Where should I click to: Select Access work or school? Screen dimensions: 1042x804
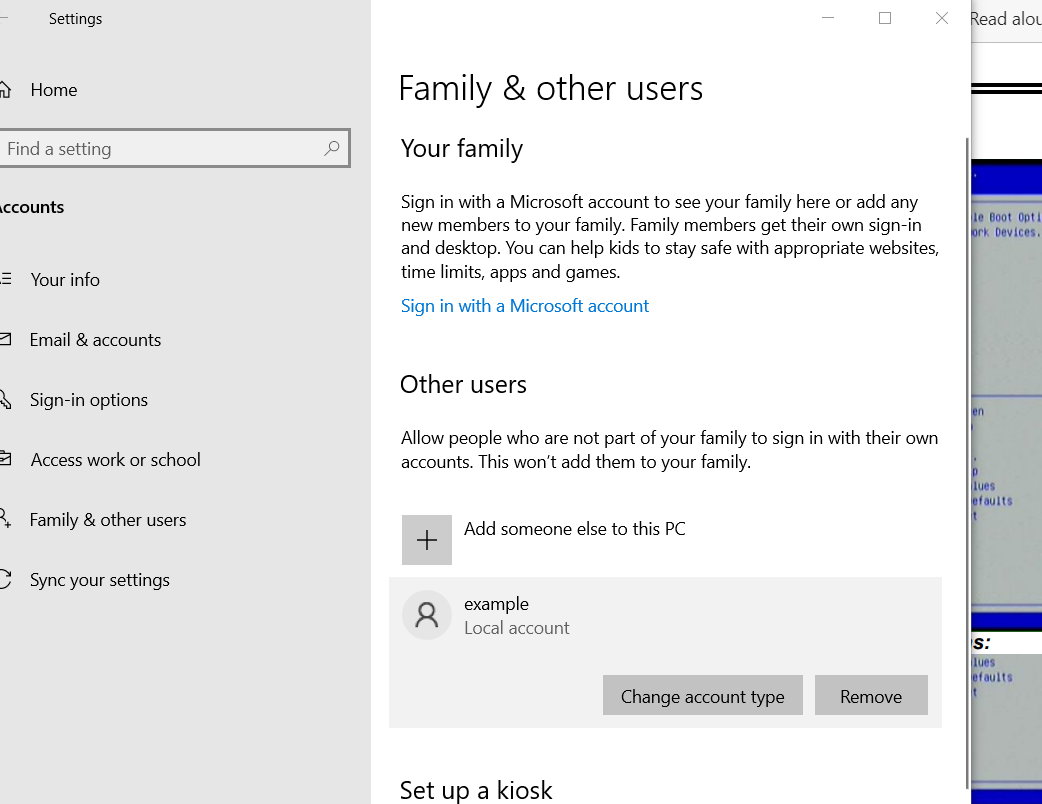pos(115,460)
